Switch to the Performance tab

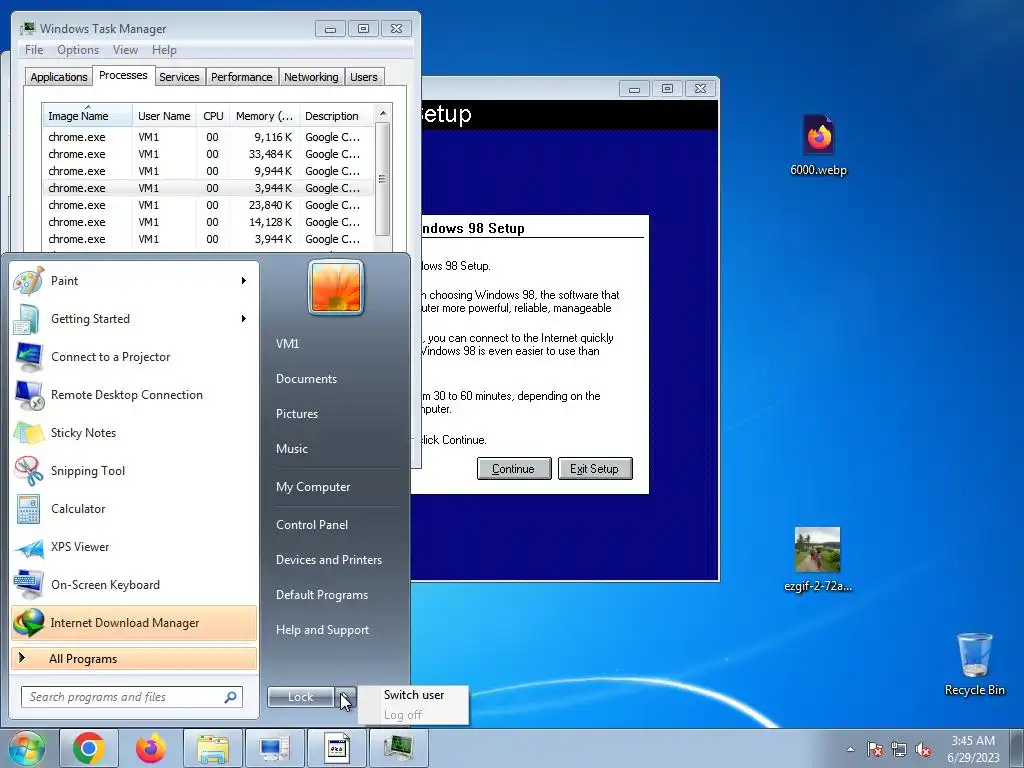pos(241,77)
